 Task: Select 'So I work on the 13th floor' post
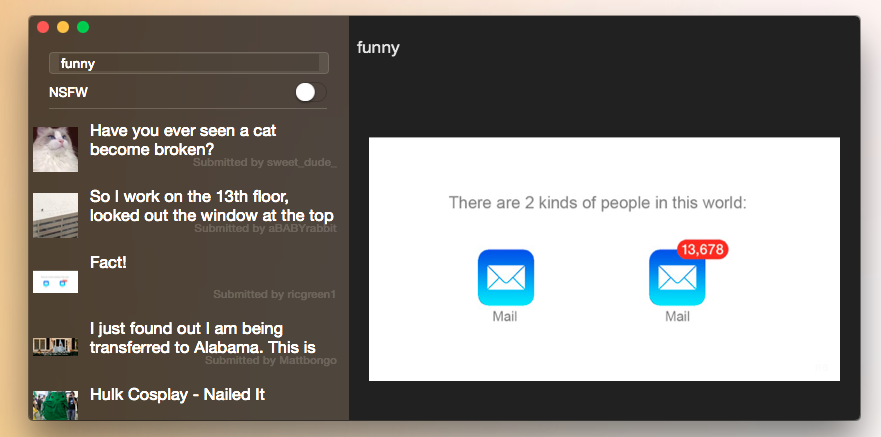point(212,206)
